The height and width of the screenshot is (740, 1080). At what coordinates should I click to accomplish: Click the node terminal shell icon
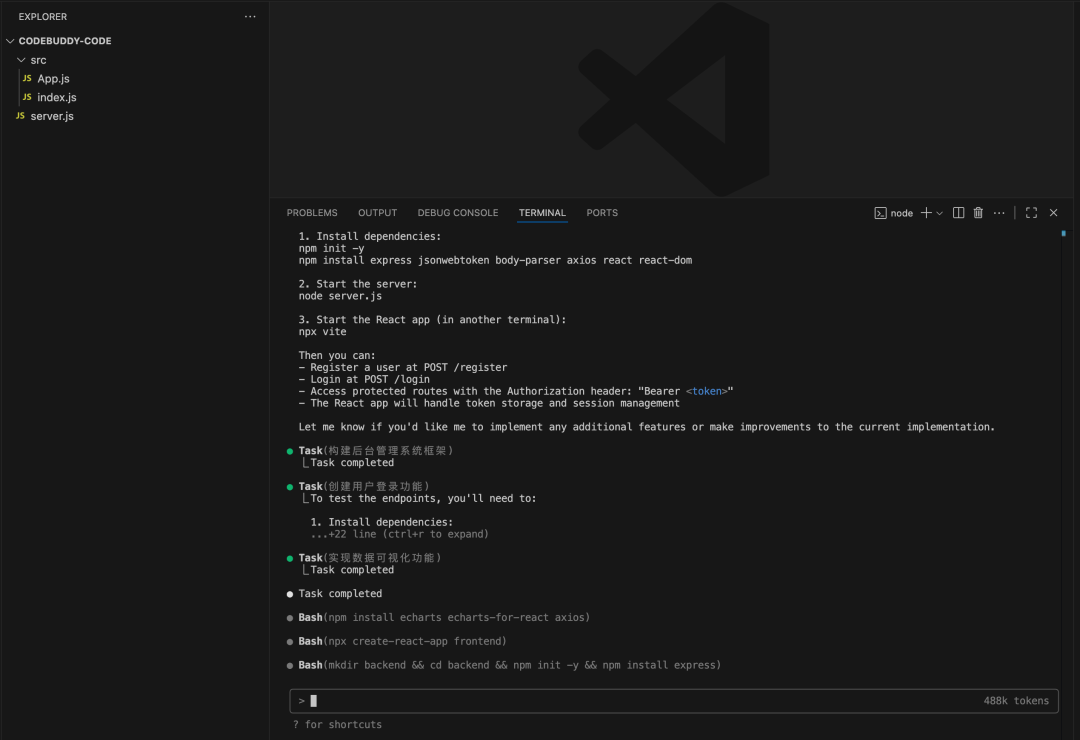coord(880,213)
